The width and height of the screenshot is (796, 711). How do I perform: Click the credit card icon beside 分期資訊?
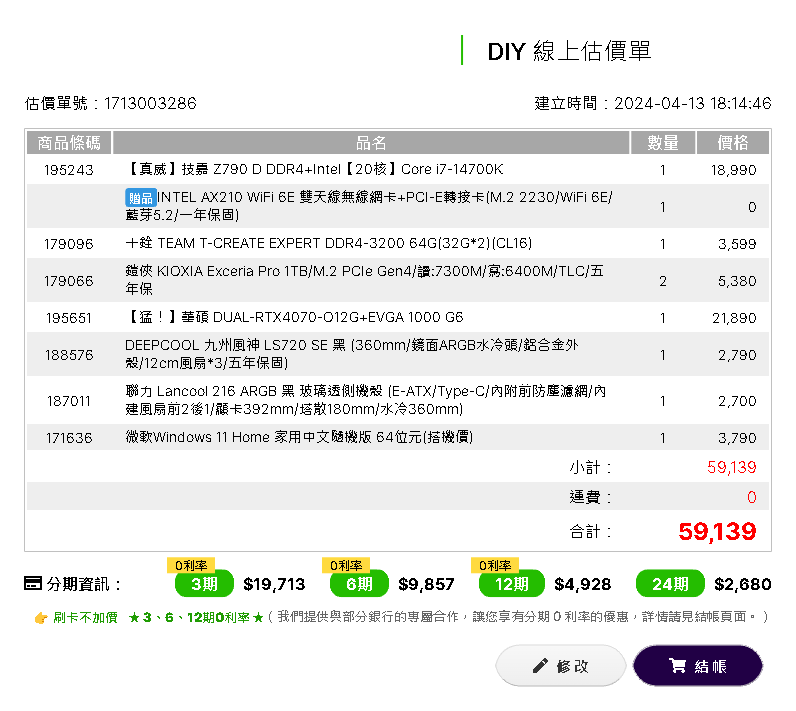[32, 584]
